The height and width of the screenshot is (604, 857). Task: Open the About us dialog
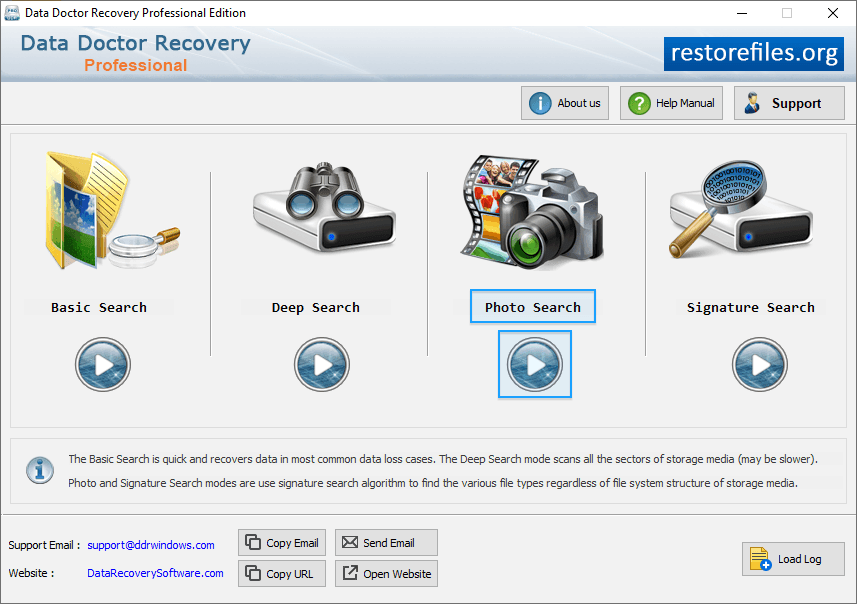[x=565, y=103]
